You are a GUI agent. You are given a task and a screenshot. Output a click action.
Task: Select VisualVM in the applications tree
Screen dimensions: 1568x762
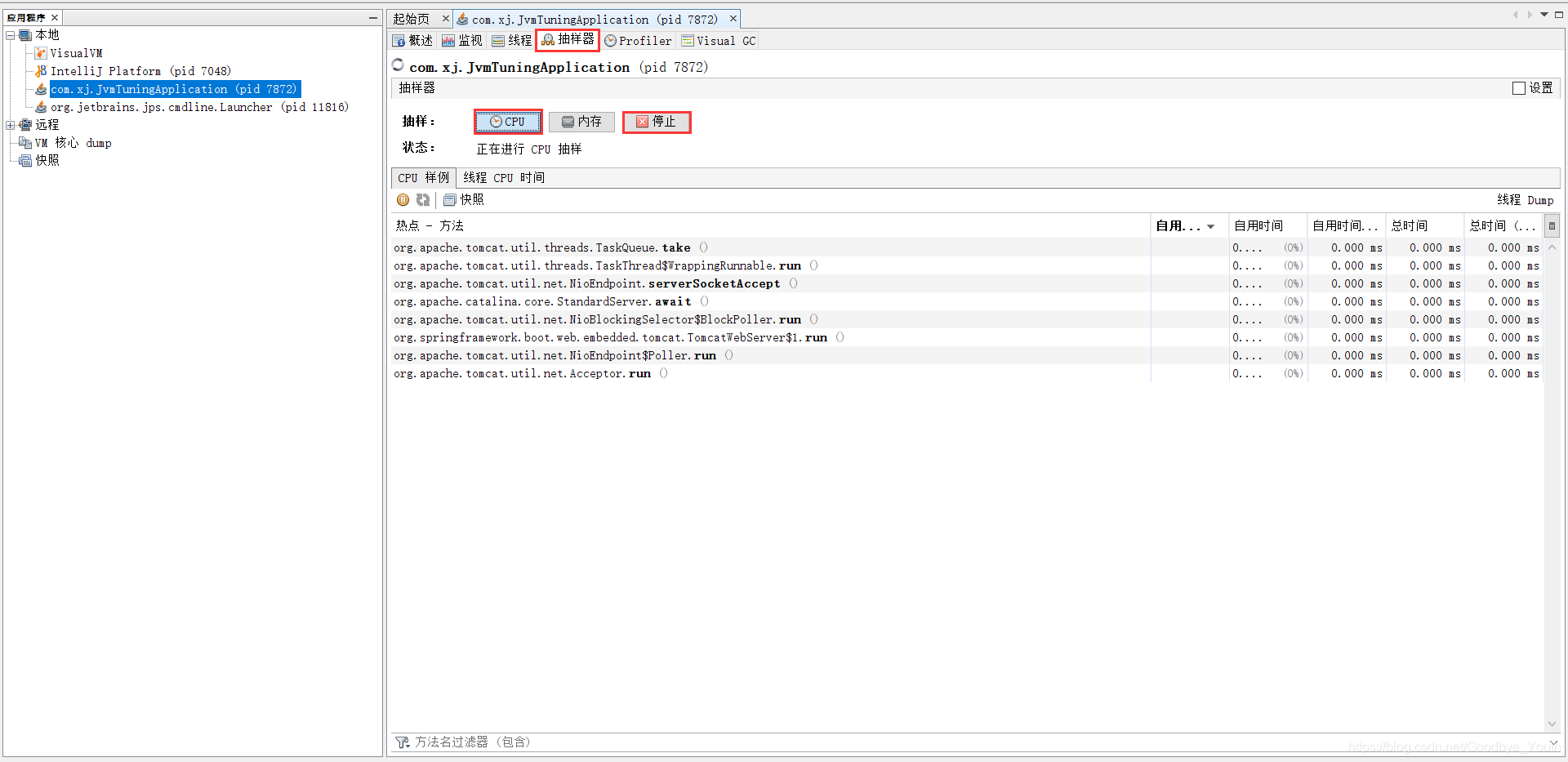pos(76,53)
